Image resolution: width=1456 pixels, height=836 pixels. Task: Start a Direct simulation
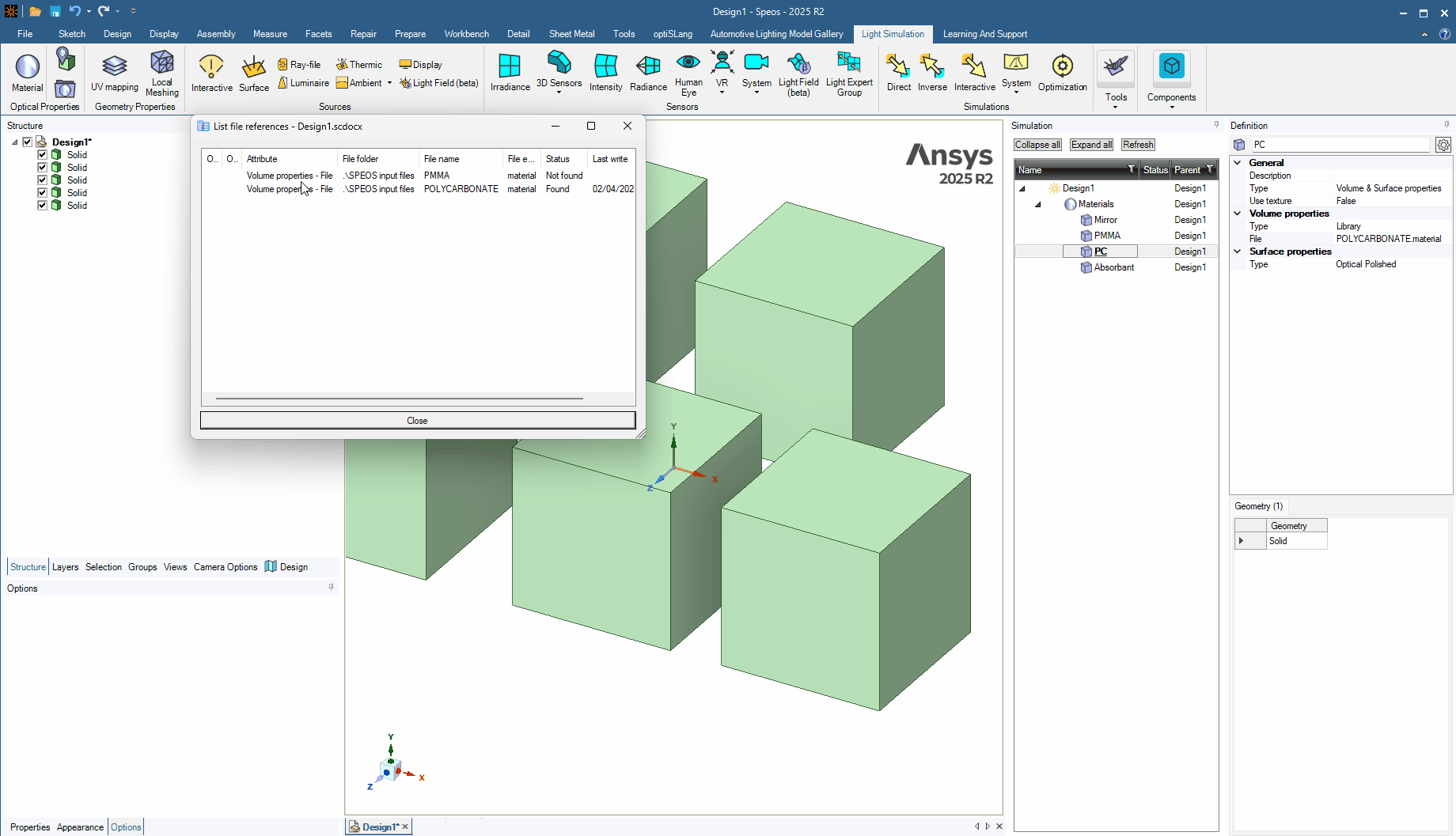[898, 73]
